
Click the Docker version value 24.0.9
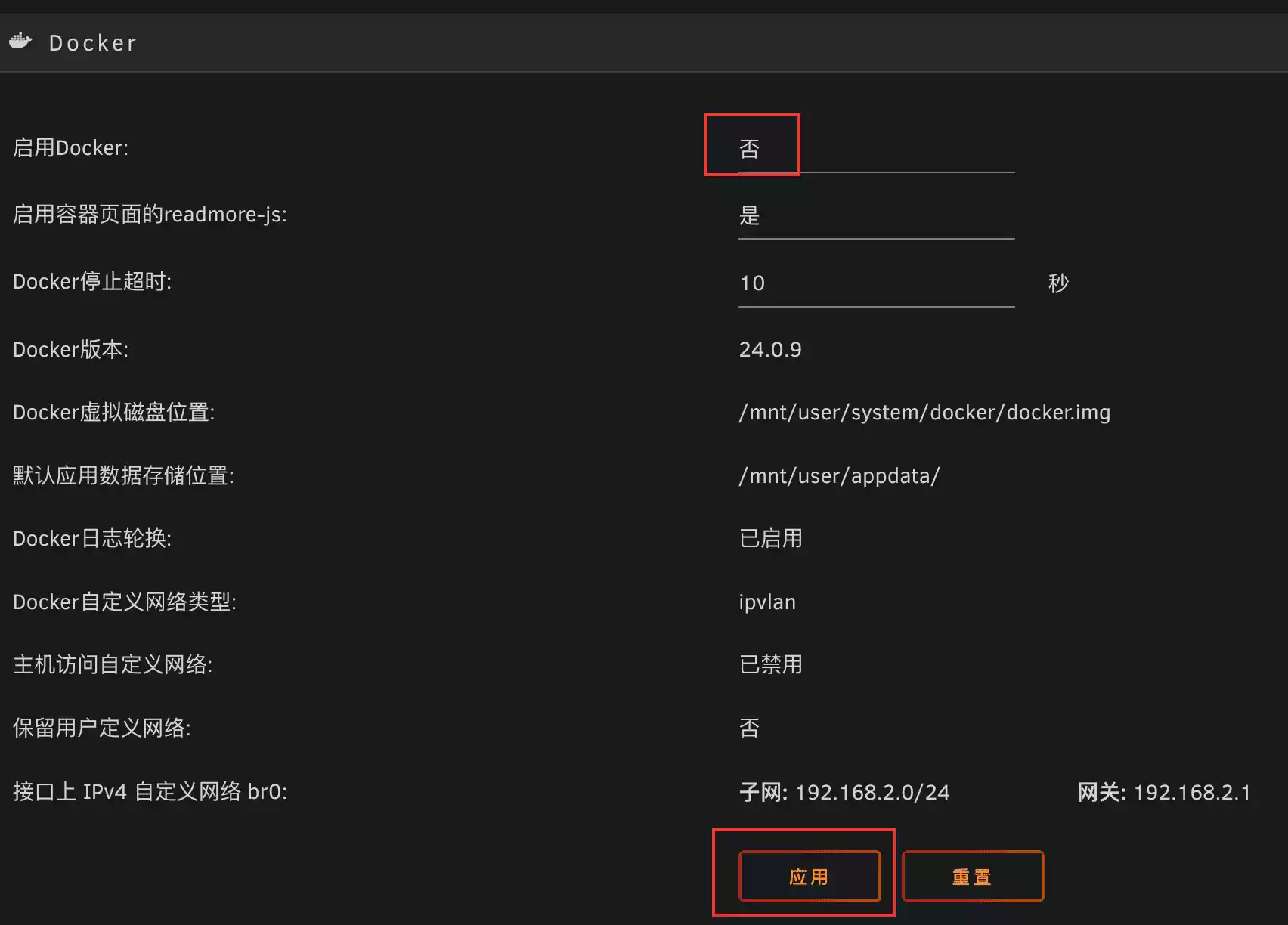[x=769, y=350]
